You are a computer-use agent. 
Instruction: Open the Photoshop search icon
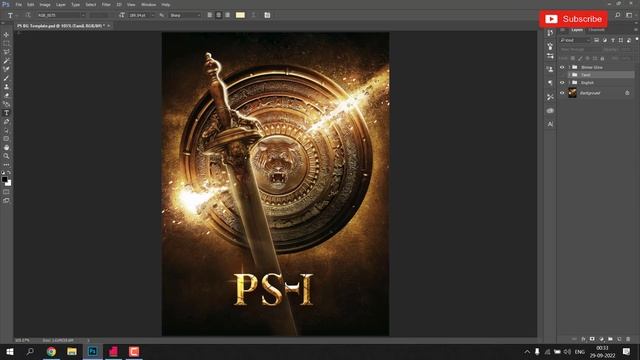point(618,15)
